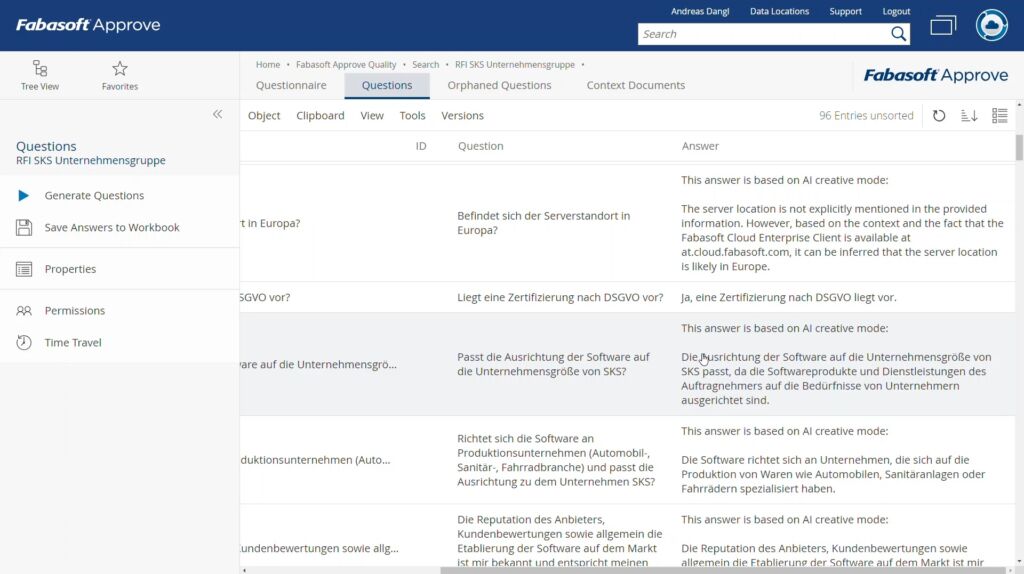This screenshot has height=574, width=1024.
Task: Open Data Locations link
Action: click(779, 11)
